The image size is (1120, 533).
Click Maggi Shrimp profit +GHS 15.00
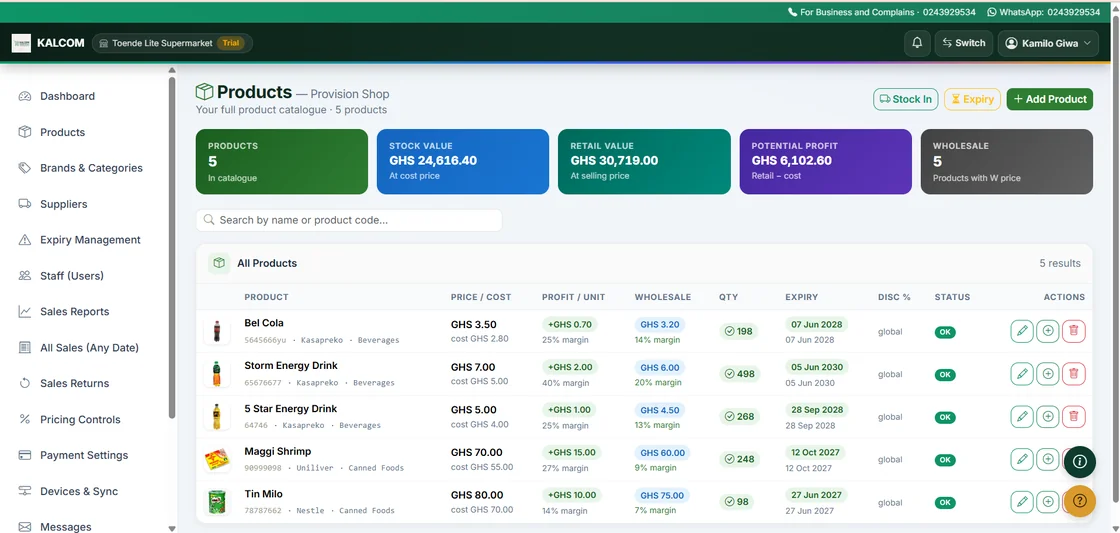click(x=571, y=452)
